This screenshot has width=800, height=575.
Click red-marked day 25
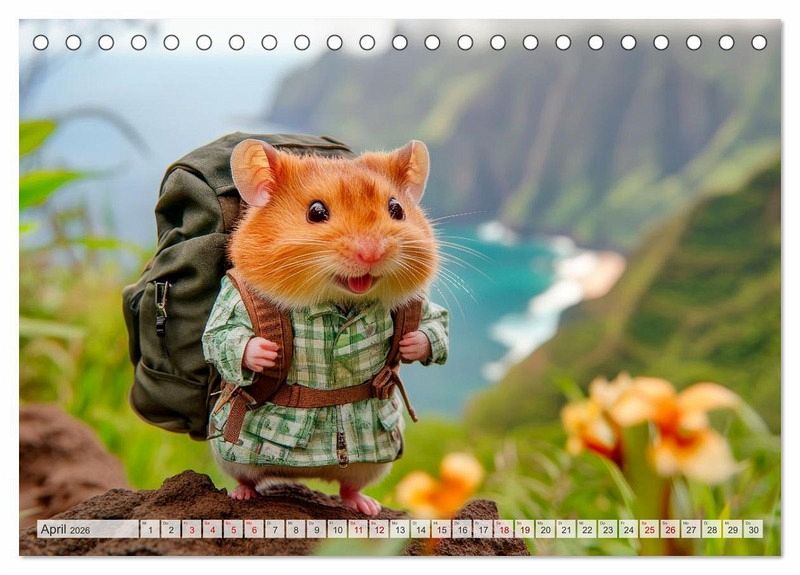click(649, 529)
